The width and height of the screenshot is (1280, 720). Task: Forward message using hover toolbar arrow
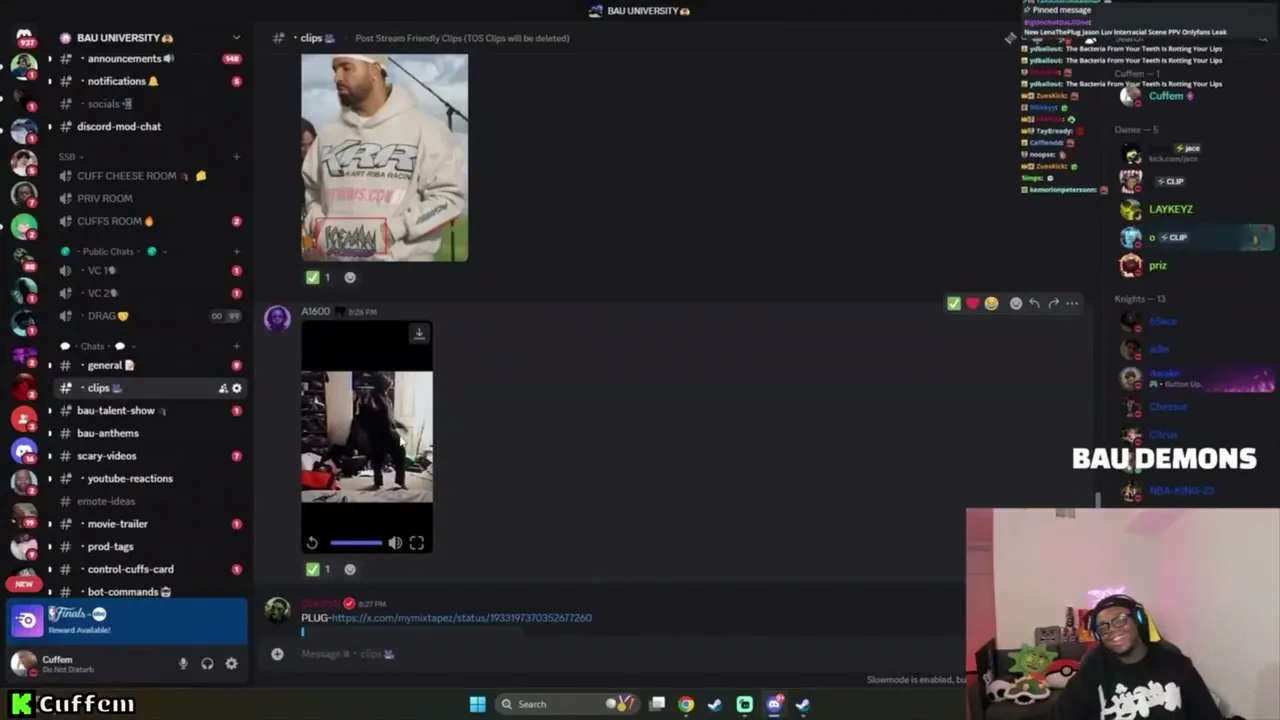click(1054, 303)
